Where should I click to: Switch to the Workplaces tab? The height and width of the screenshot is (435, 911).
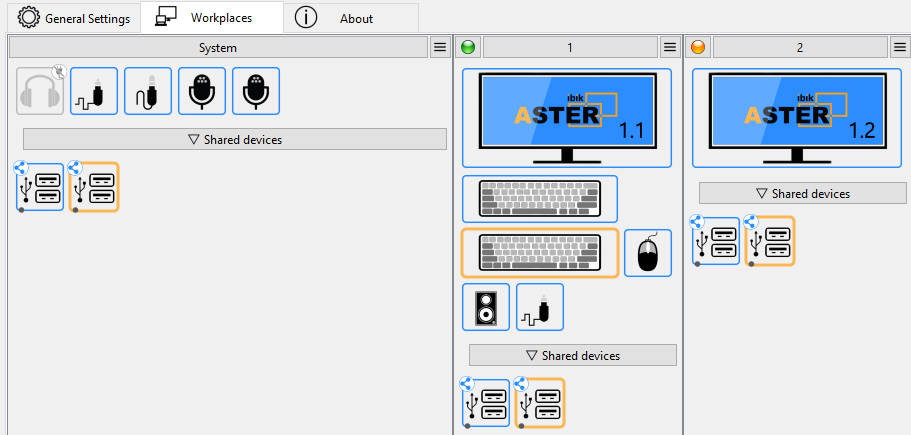click(x=212, y=17)
